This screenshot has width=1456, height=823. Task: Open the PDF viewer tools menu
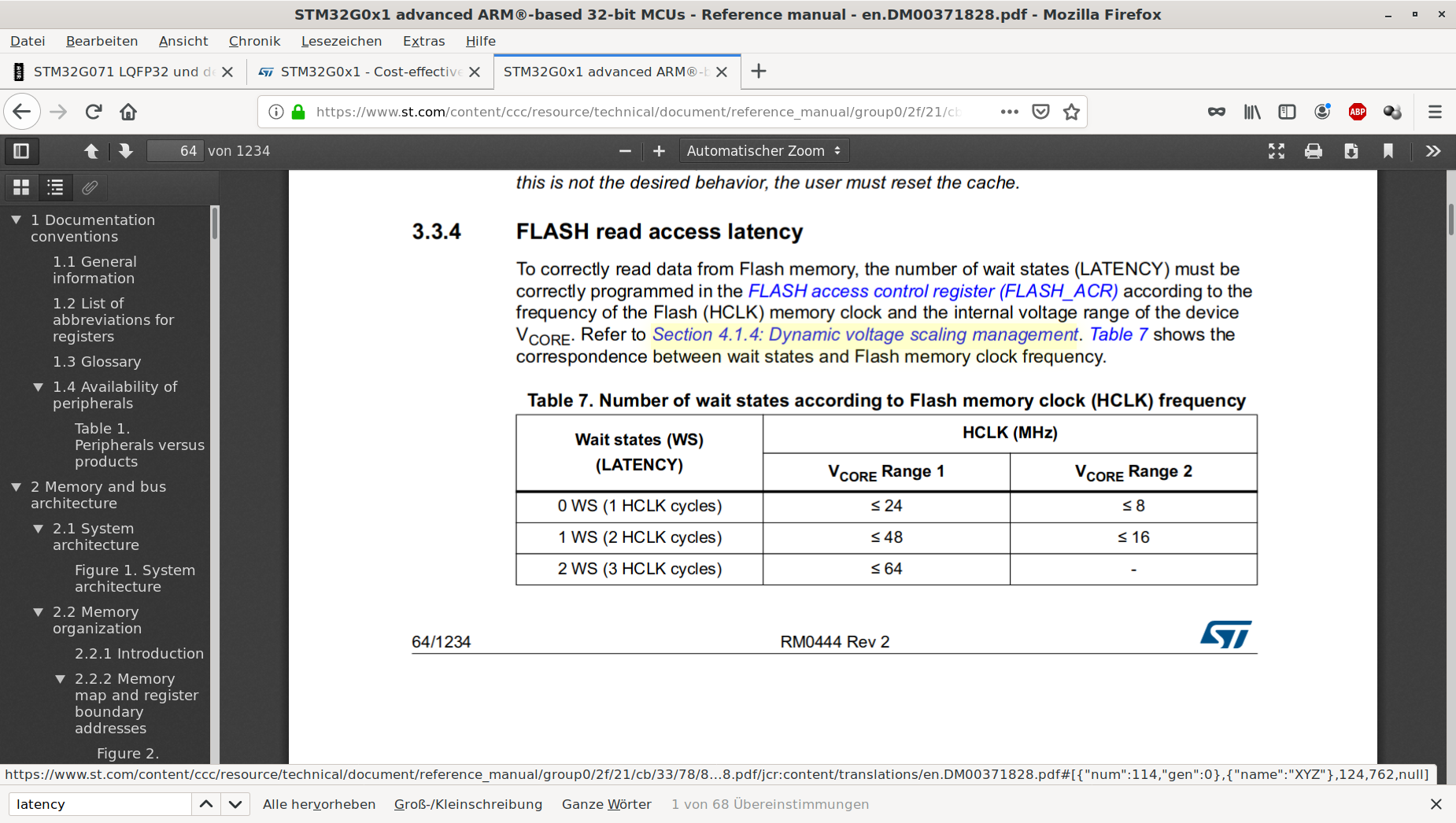pyautogui.click(x=1433, y=150)
